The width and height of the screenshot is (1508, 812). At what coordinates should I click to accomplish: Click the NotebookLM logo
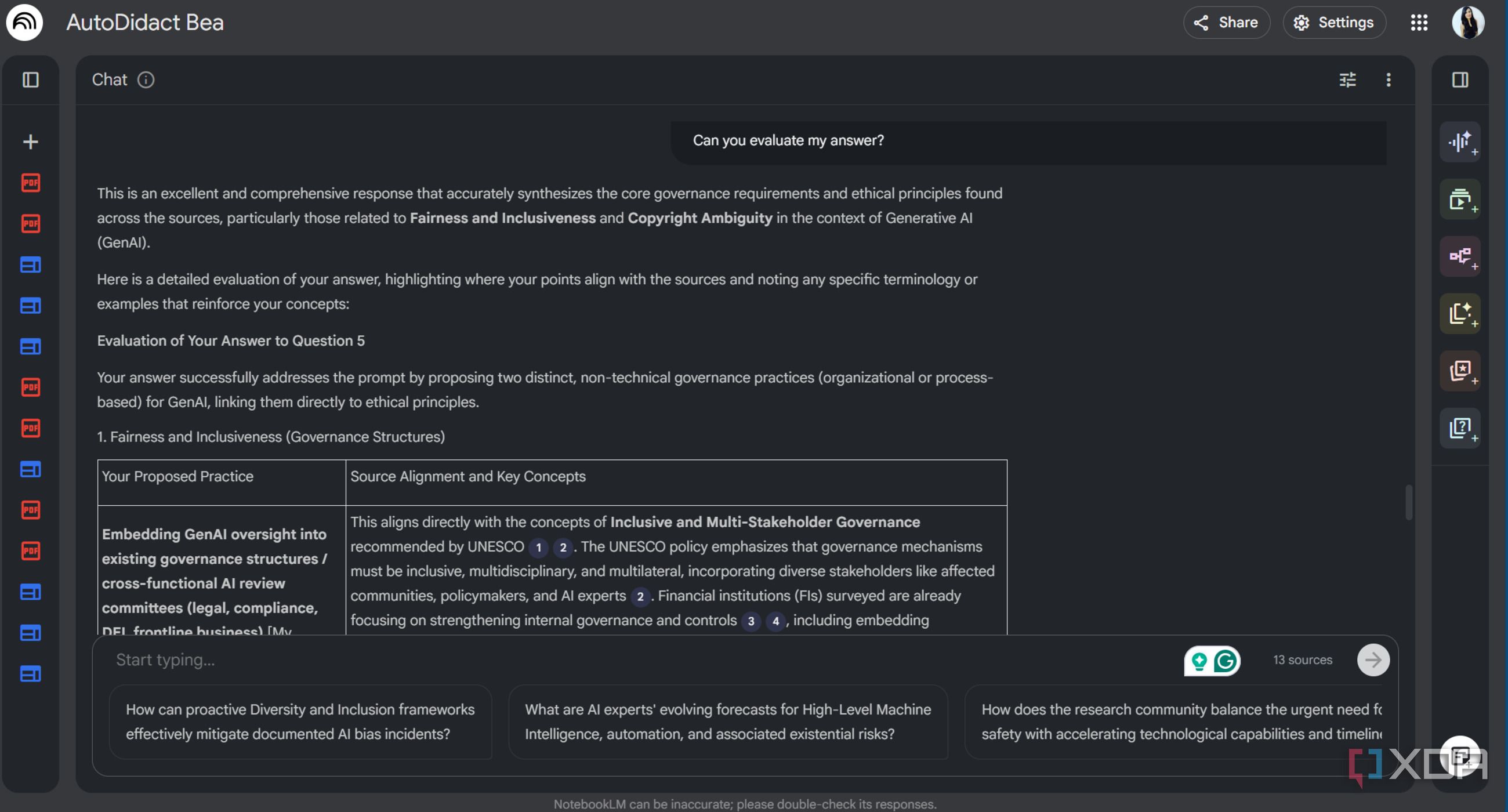click(24, 22)
